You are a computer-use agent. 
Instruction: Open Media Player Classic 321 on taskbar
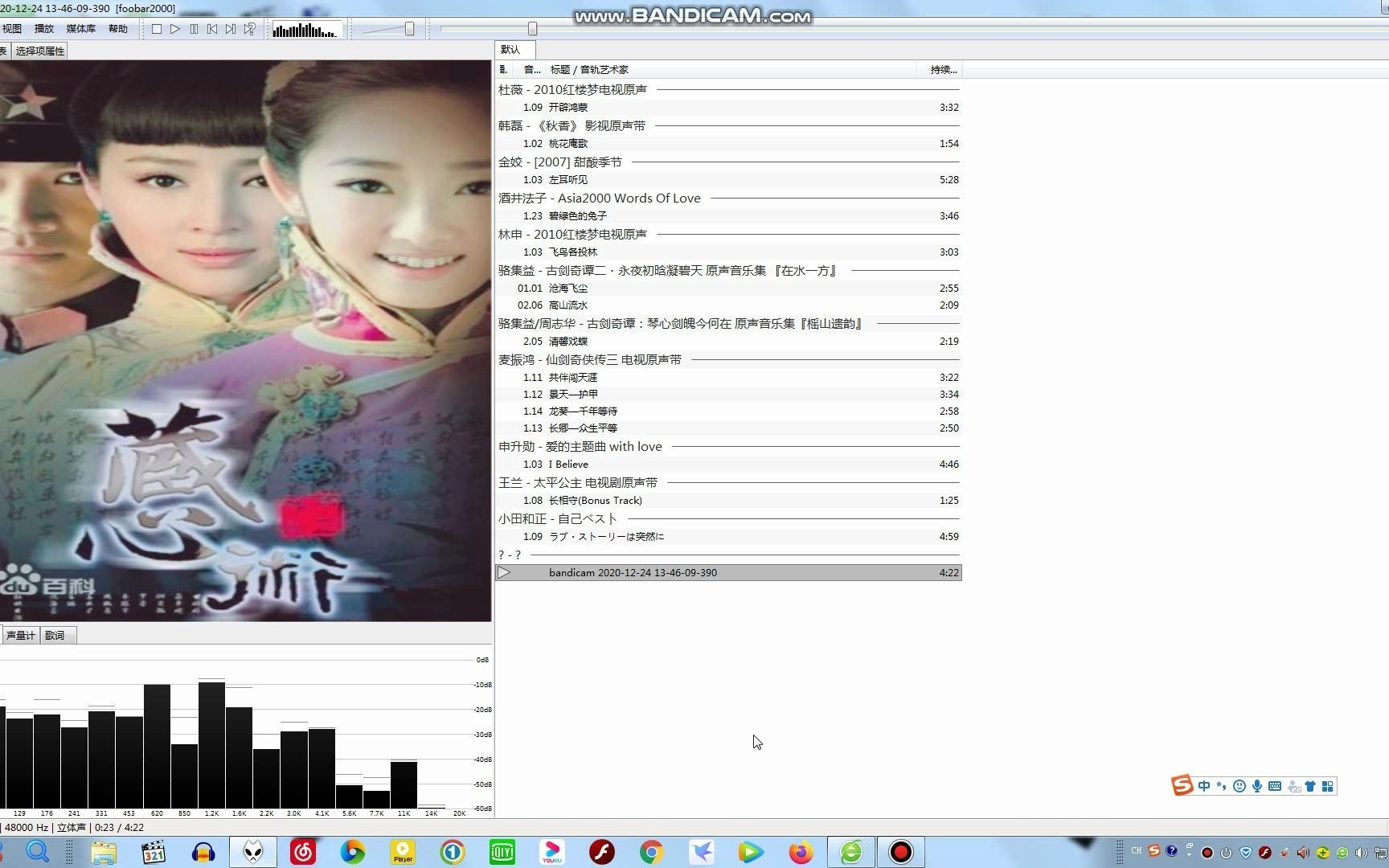click(153, 852)
